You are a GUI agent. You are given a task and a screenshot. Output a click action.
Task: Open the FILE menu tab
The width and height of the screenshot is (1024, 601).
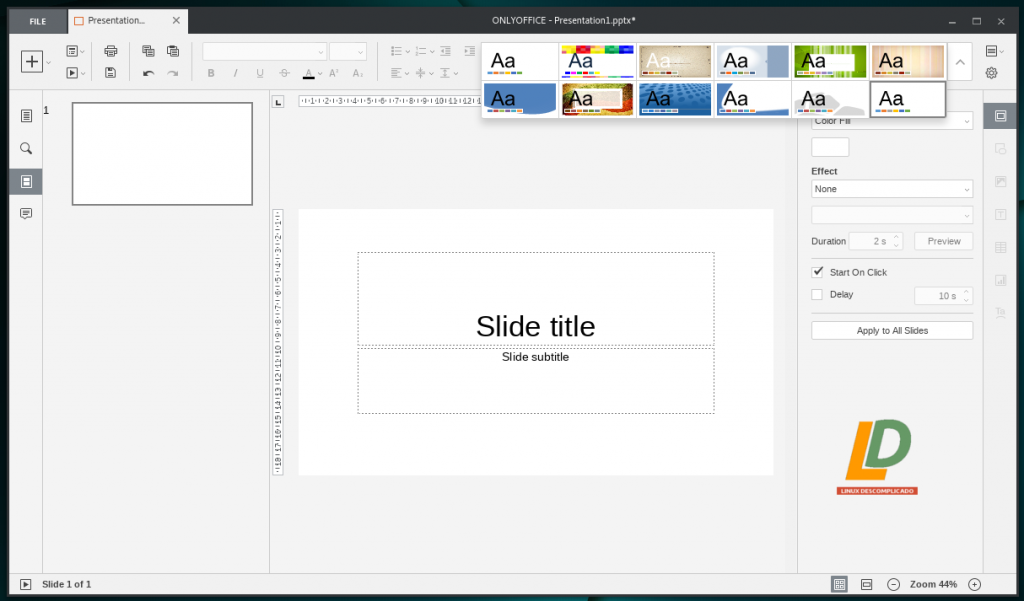pos(37,21)
